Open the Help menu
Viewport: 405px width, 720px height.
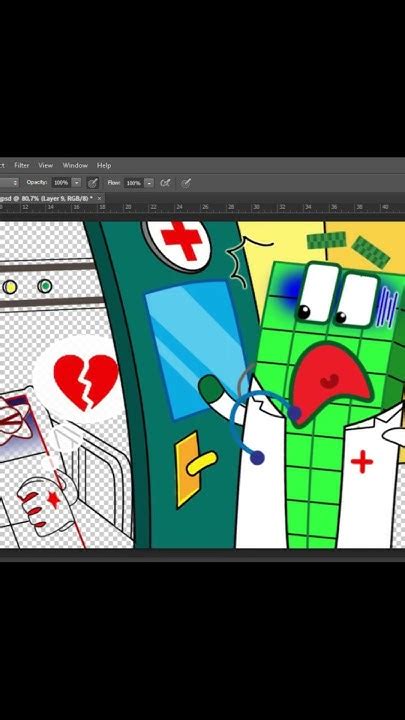point(104,165)
